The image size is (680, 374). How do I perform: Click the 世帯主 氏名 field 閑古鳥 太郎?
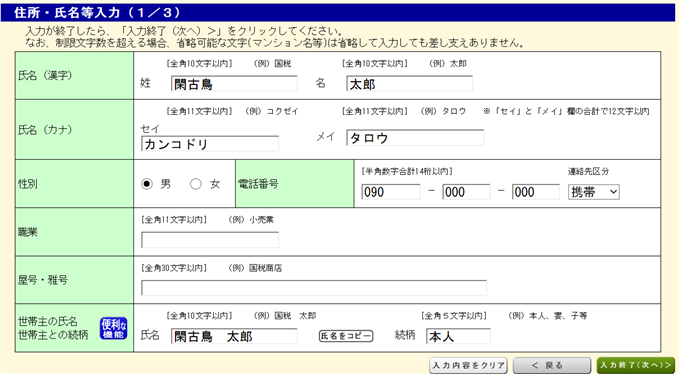click(x=234, y=336)
